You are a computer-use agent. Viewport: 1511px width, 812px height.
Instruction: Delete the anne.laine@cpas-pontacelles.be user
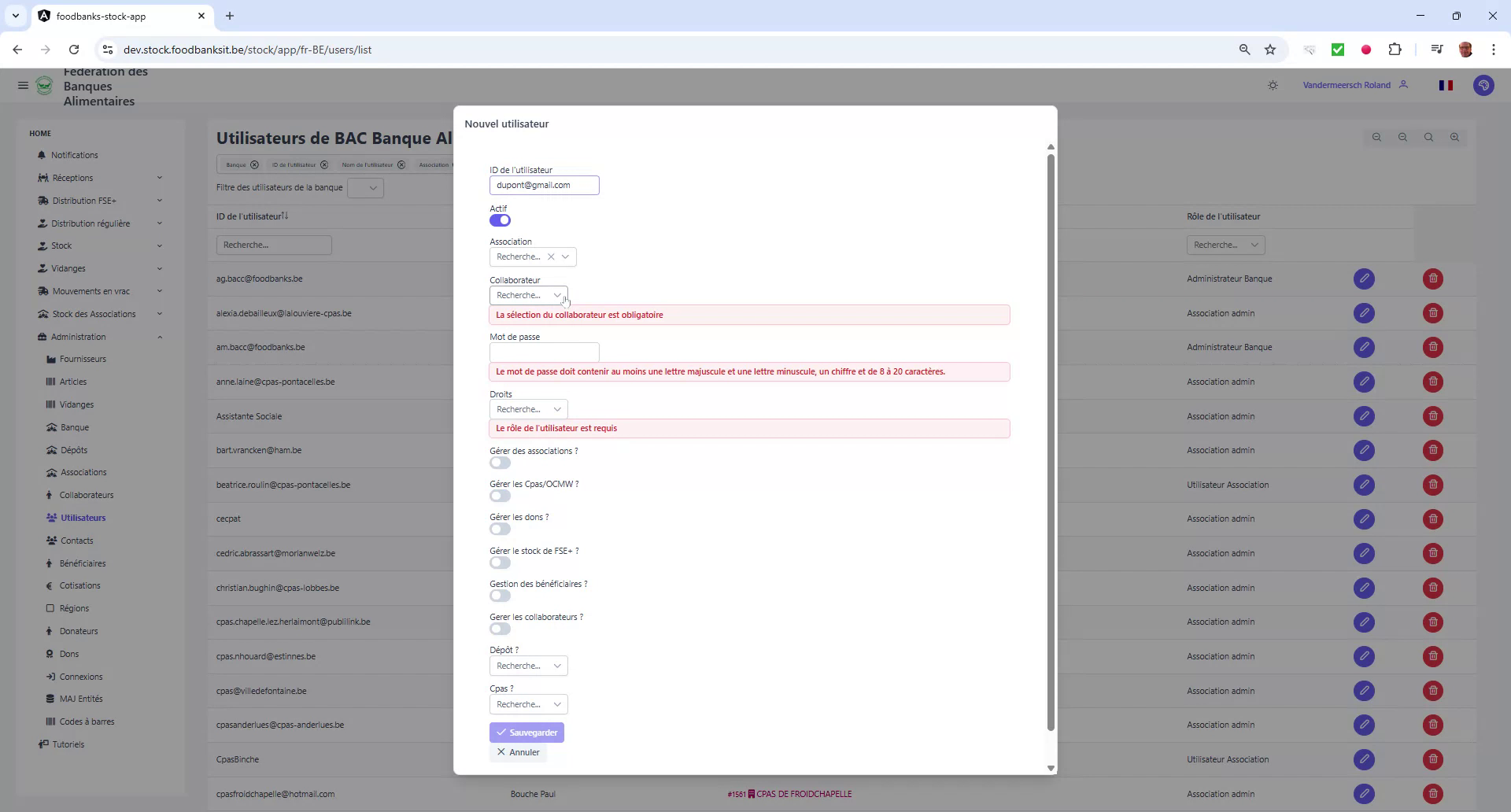click(x=1432, y=382)
